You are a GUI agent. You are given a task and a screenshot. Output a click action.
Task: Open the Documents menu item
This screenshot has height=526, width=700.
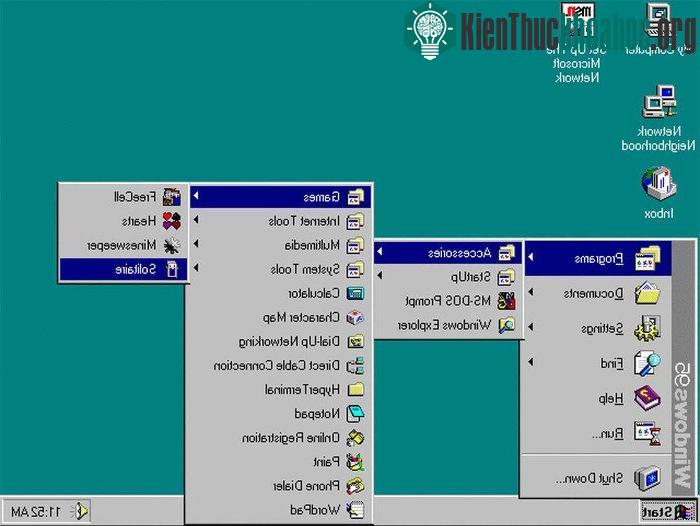(598, 293)
